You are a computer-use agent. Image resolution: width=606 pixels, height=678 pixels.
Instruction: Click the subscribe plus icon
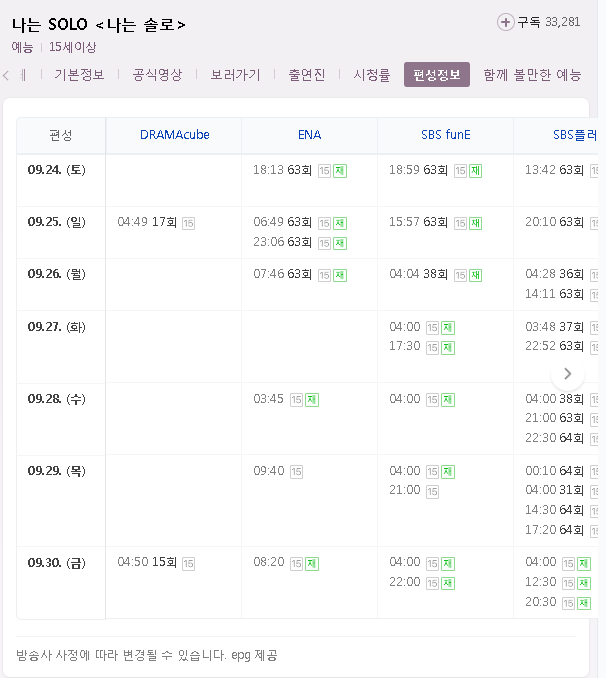coord(505,22)
